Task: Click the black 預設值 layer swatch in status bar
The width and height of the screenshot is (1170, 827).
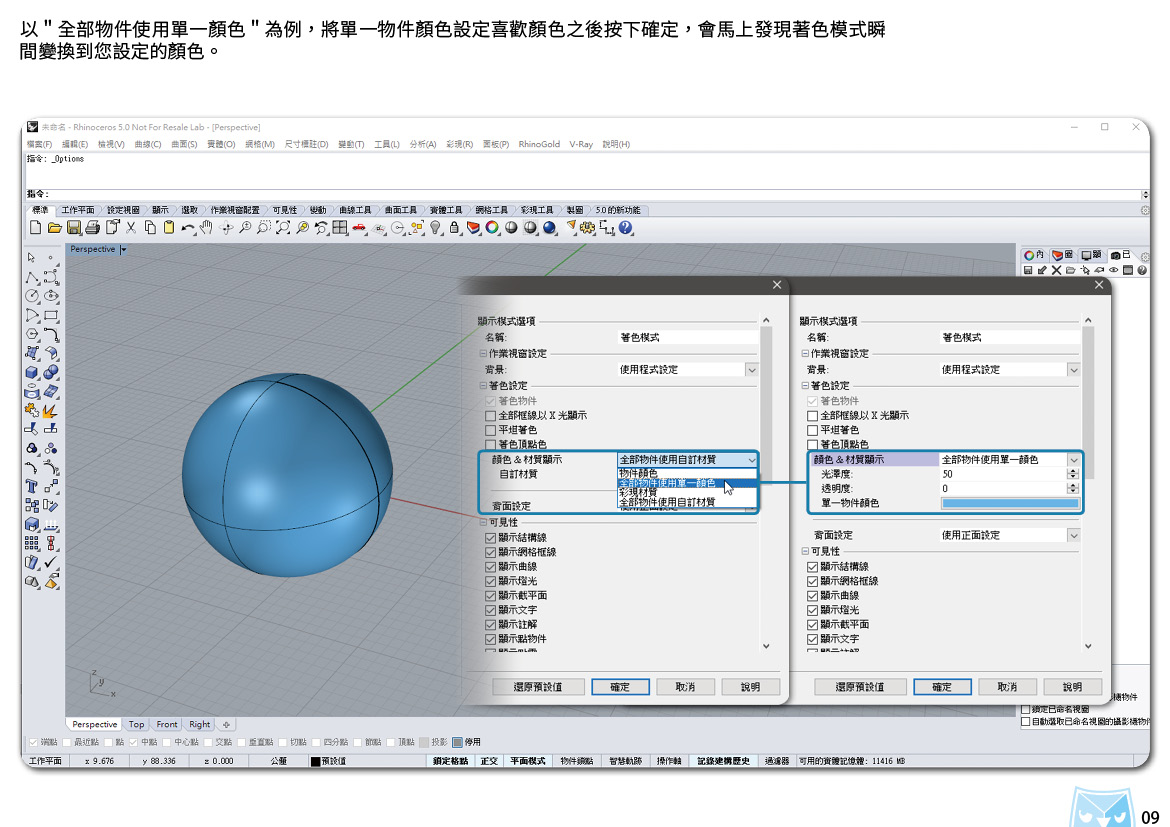Action: (x=316, y=761)
